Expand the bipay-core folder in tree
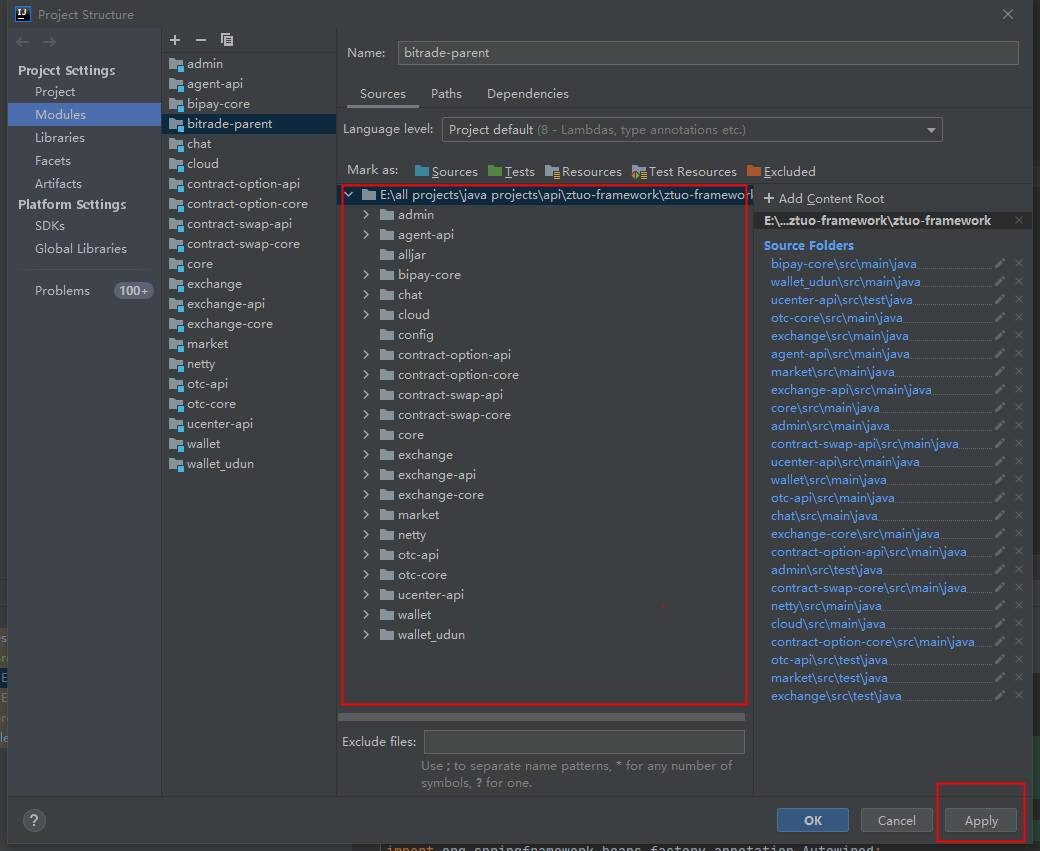Viewport: 1040px width, 851px height. 366,274
